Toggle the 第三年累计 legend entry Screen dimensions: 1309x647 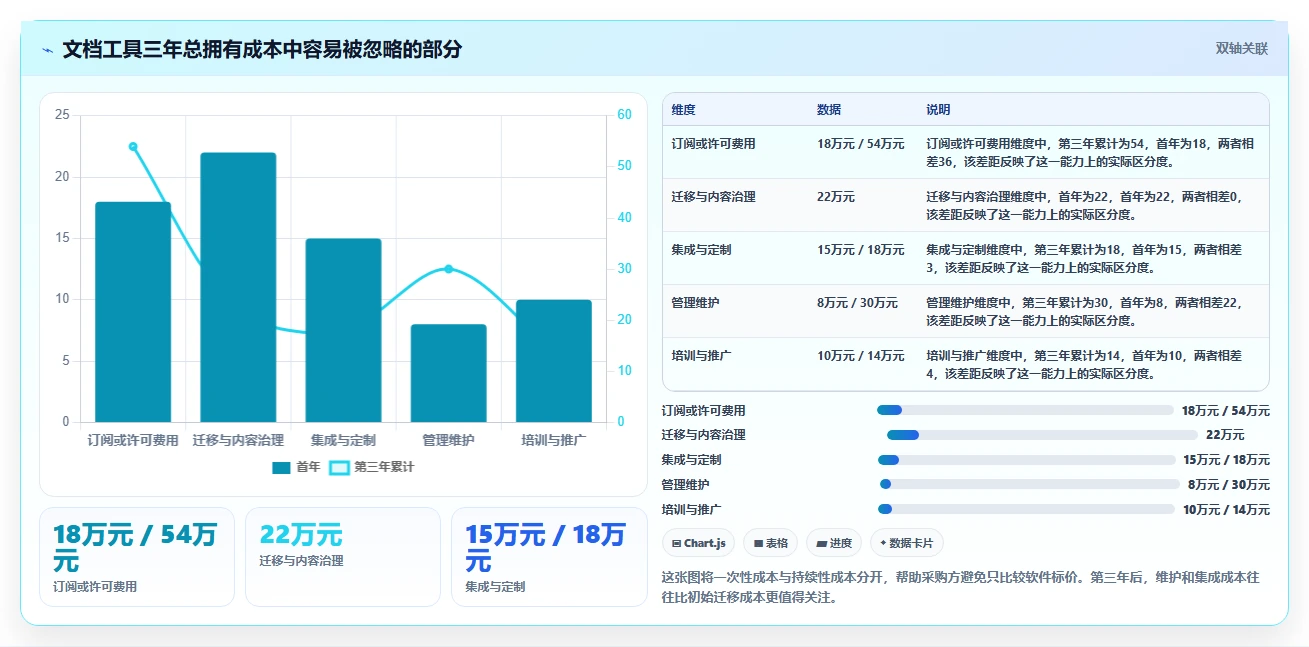(372, 467)
